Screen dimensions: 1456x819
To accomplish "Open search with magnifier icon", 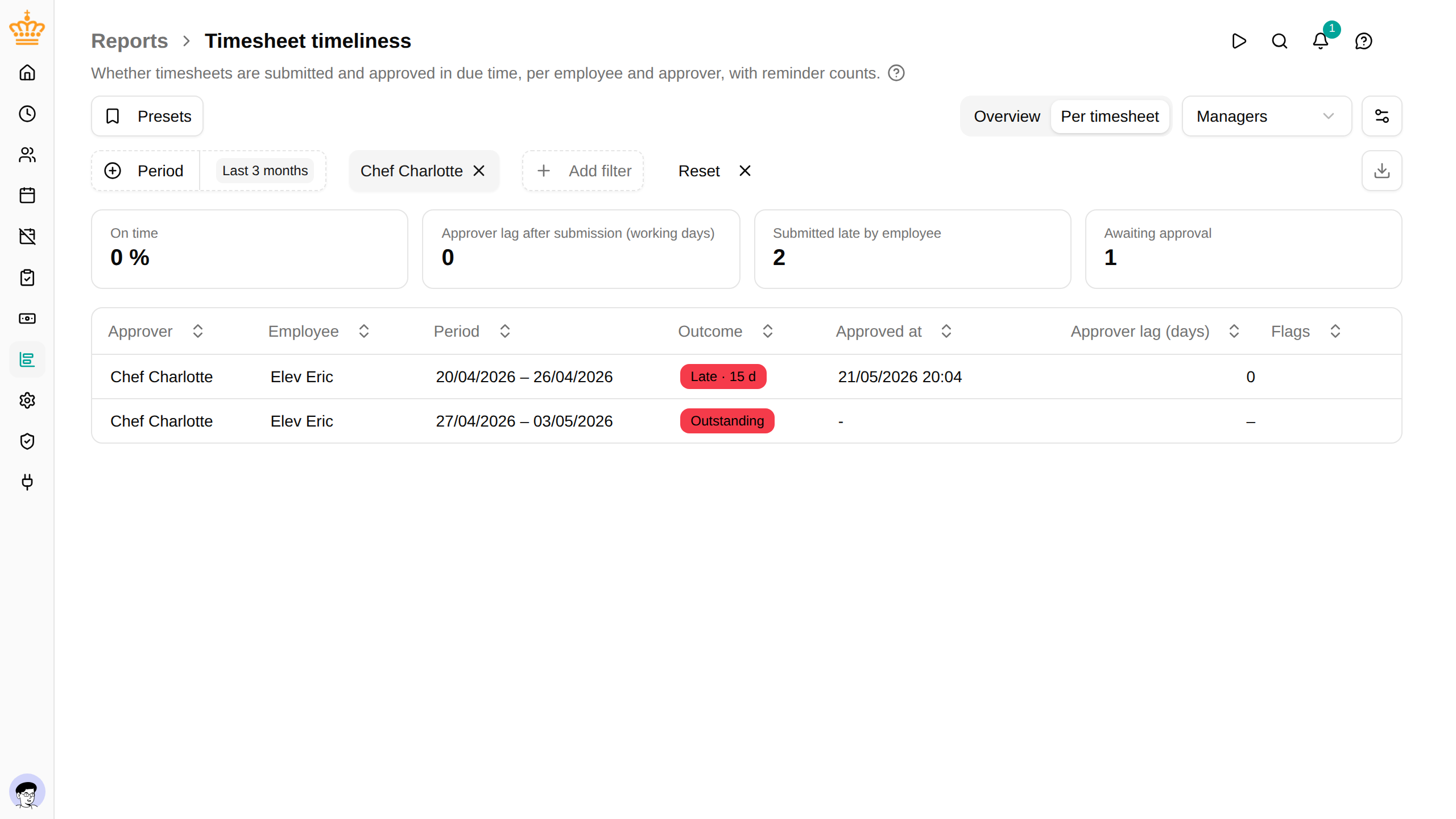I will pos(1280,41).
